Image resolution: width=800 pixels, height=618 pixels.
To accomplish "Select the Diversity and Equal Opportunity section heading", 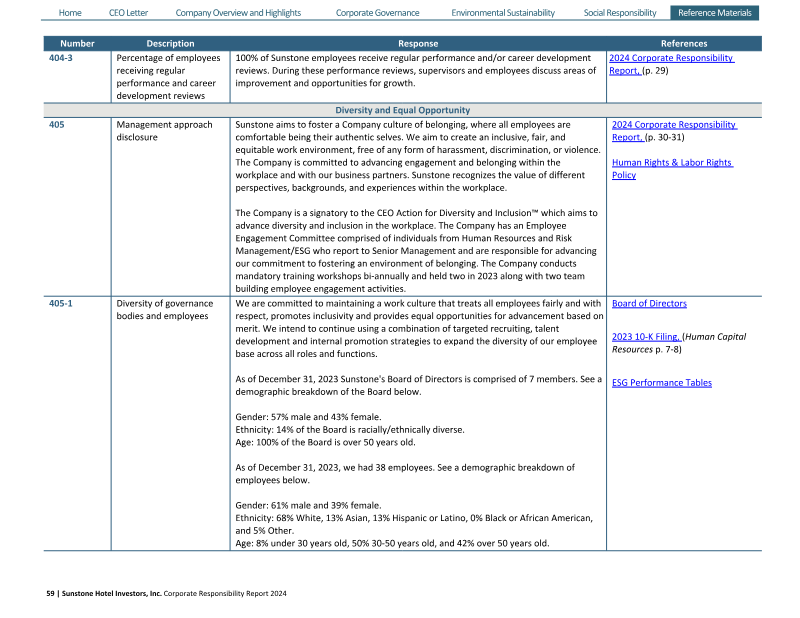I will 402,110.
